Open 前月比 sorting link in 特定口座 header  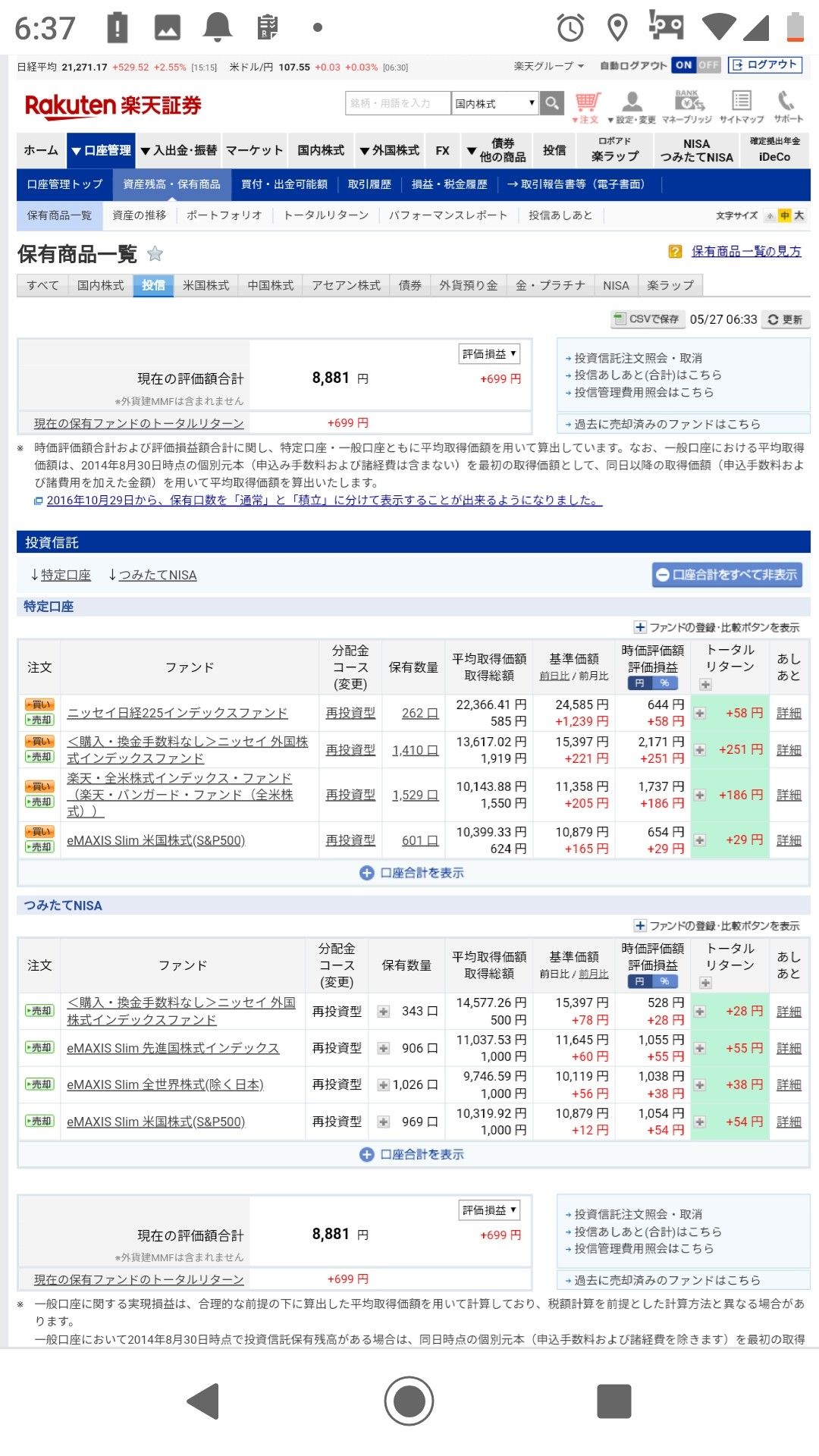pos(594,676)
